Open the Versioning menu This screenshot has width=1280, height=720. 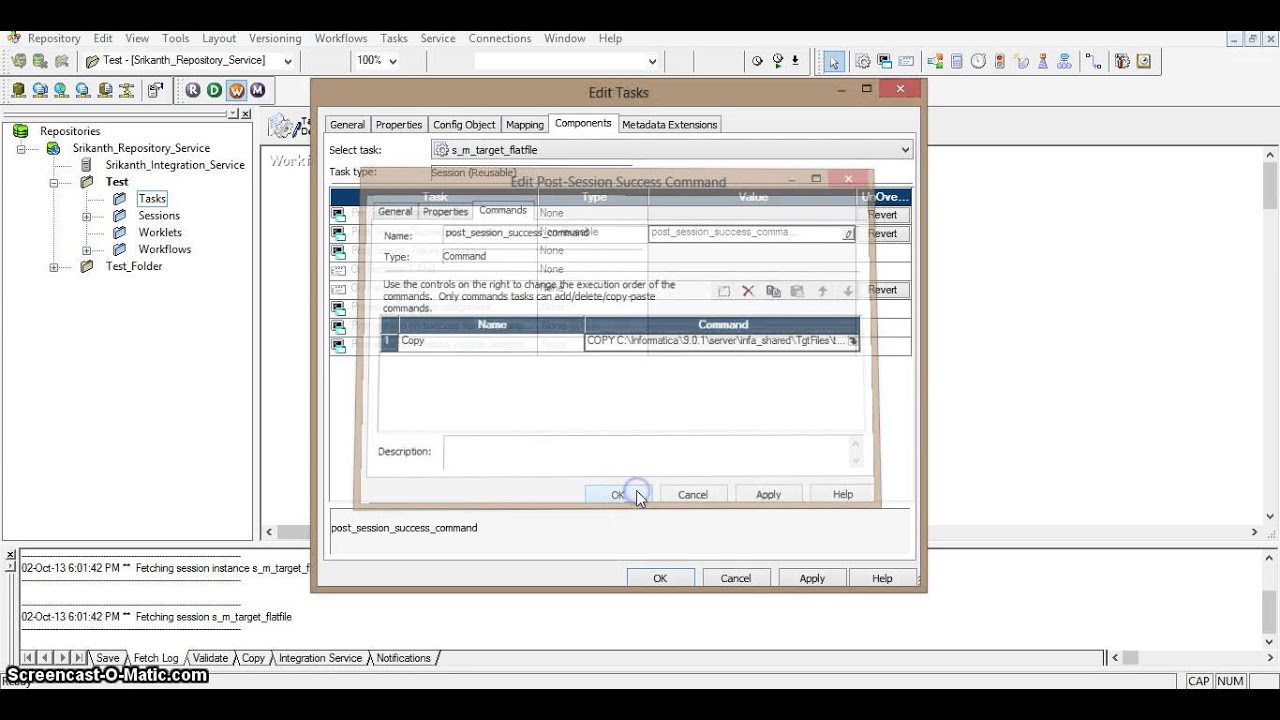click(x=275, y=38)
